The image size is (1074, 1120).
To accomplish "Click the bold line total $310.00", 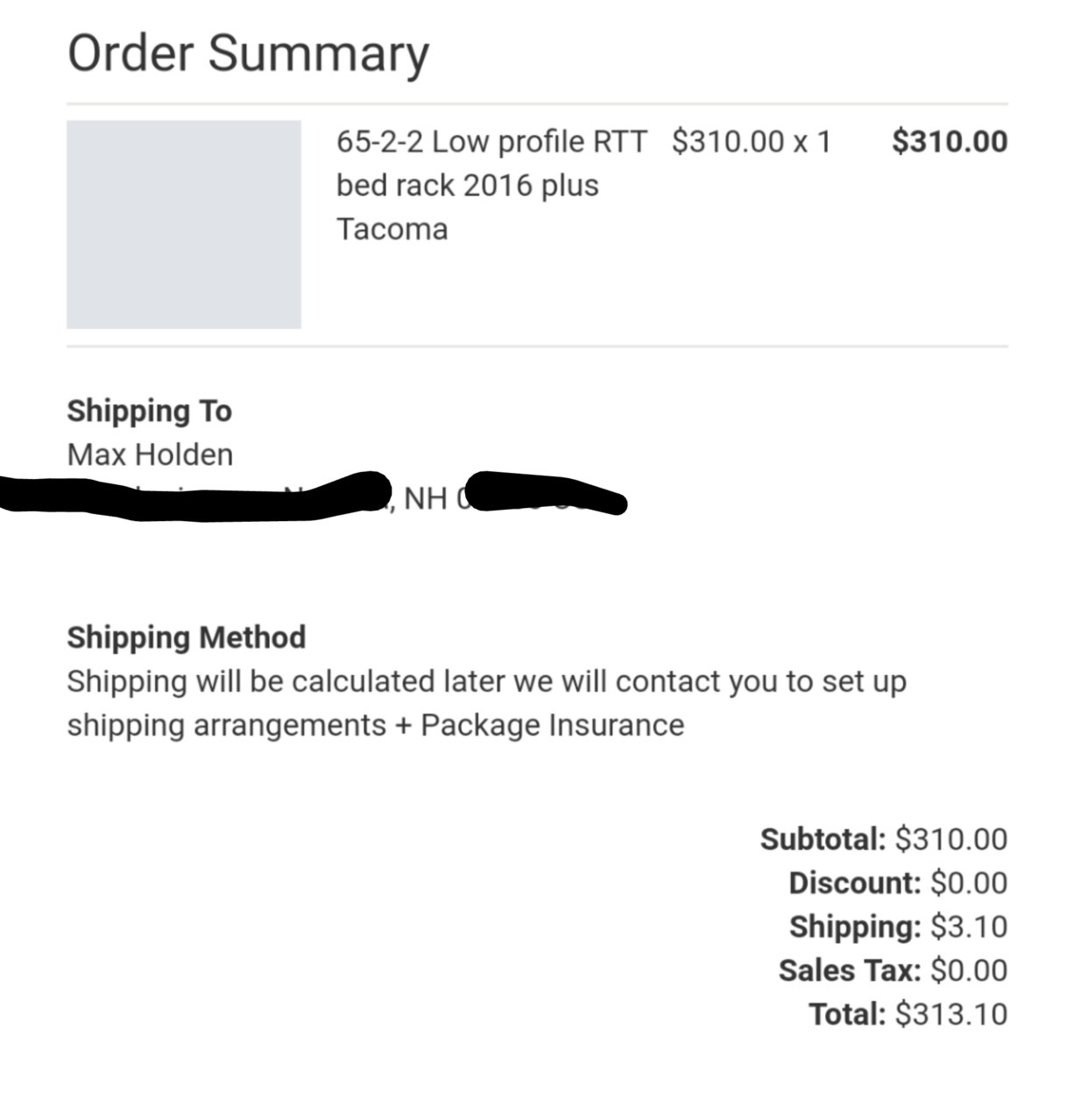I will pos(950,141).
